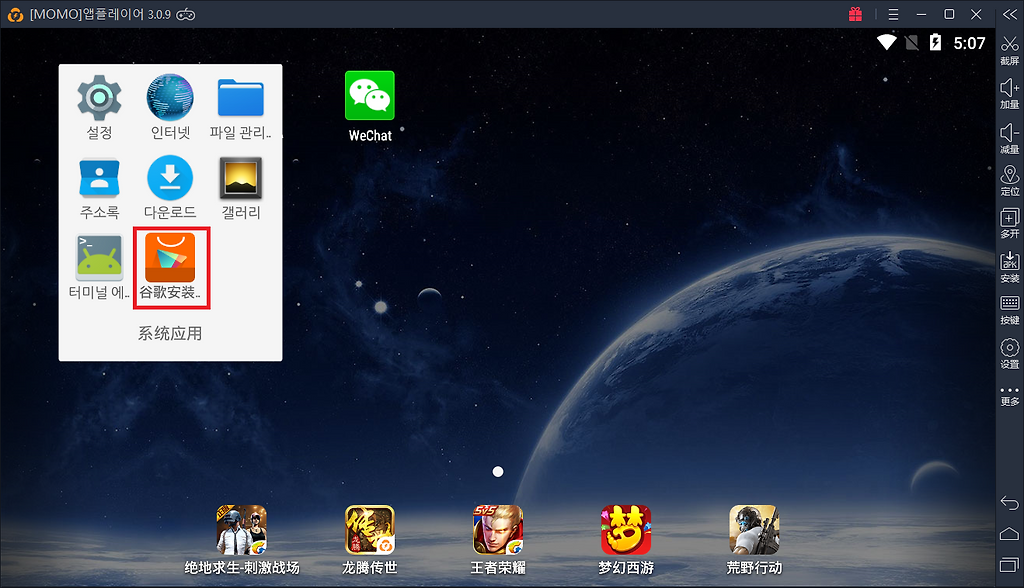
Task: Open the 주소록 contacts app
Action: point(99,179)
